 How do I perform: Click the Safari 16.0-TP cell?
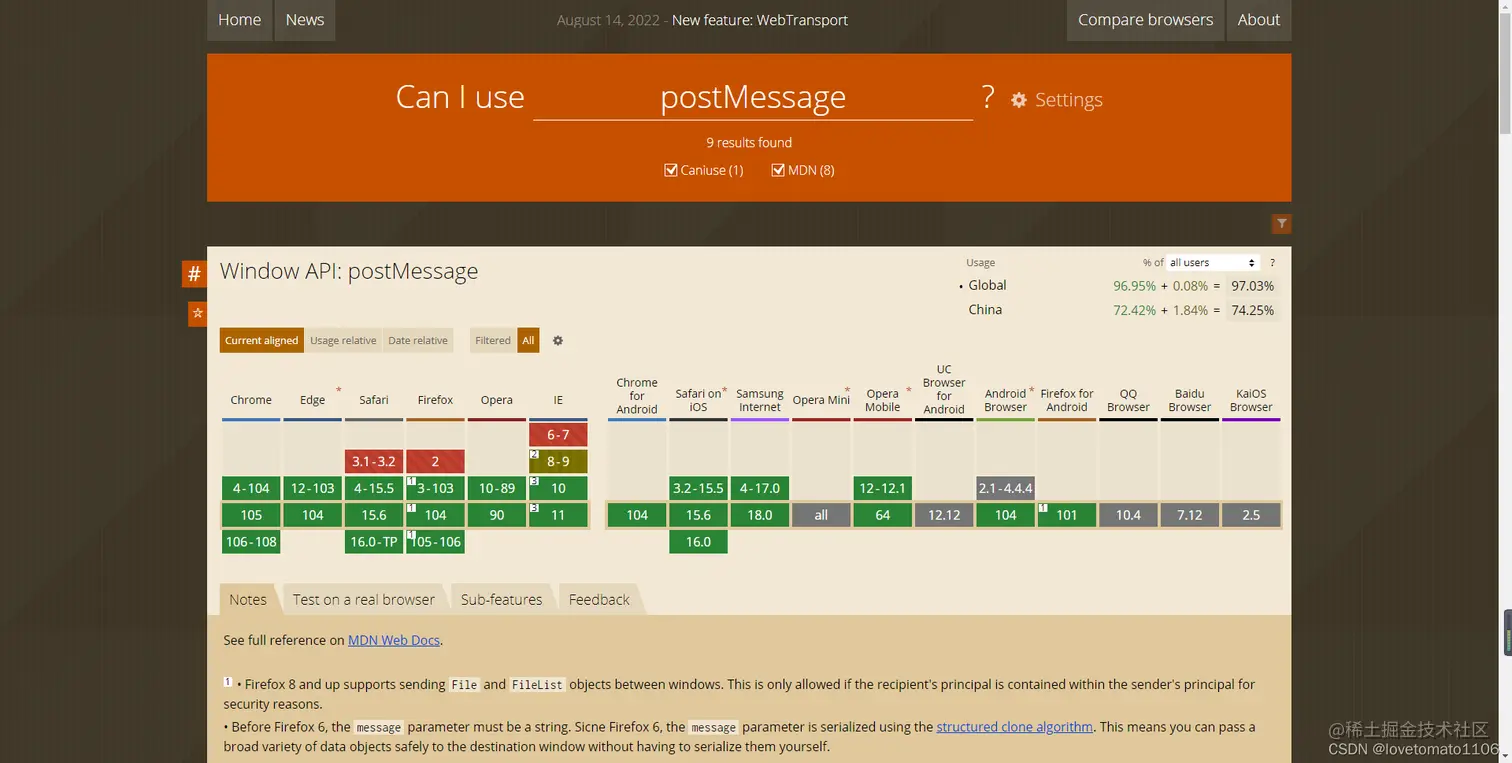click(x=374, y=542)
